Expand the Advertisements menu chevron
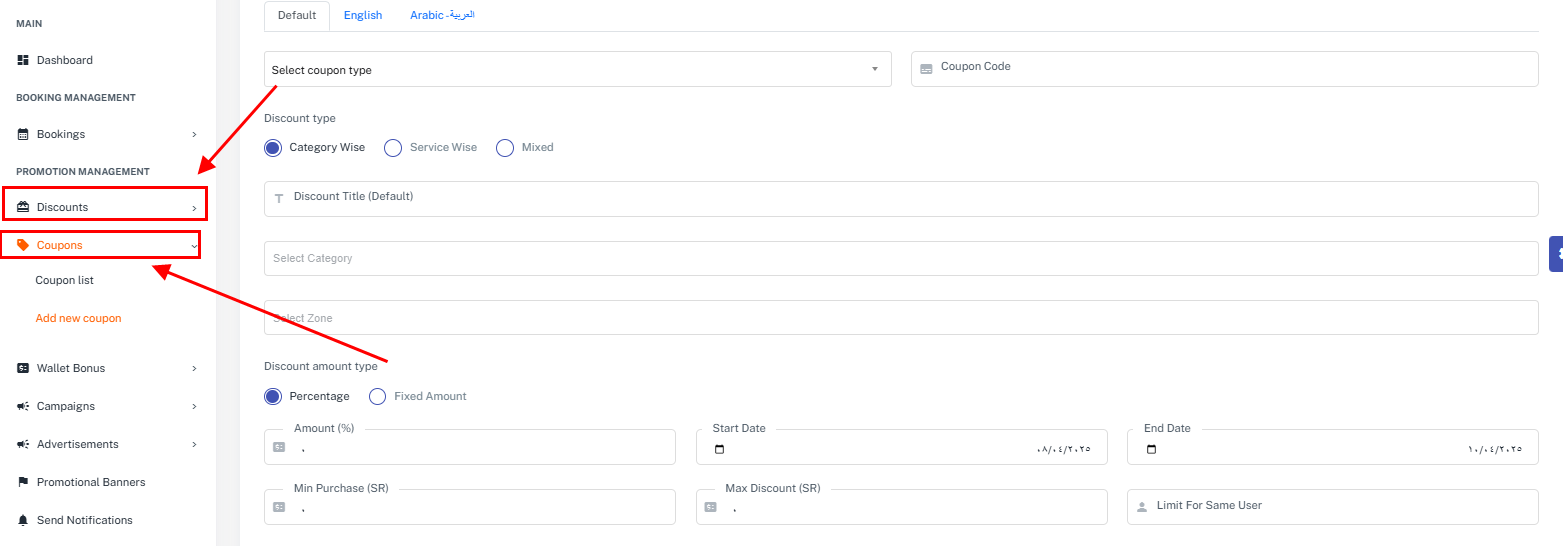 pyautogui.click(x=194, y=444)
